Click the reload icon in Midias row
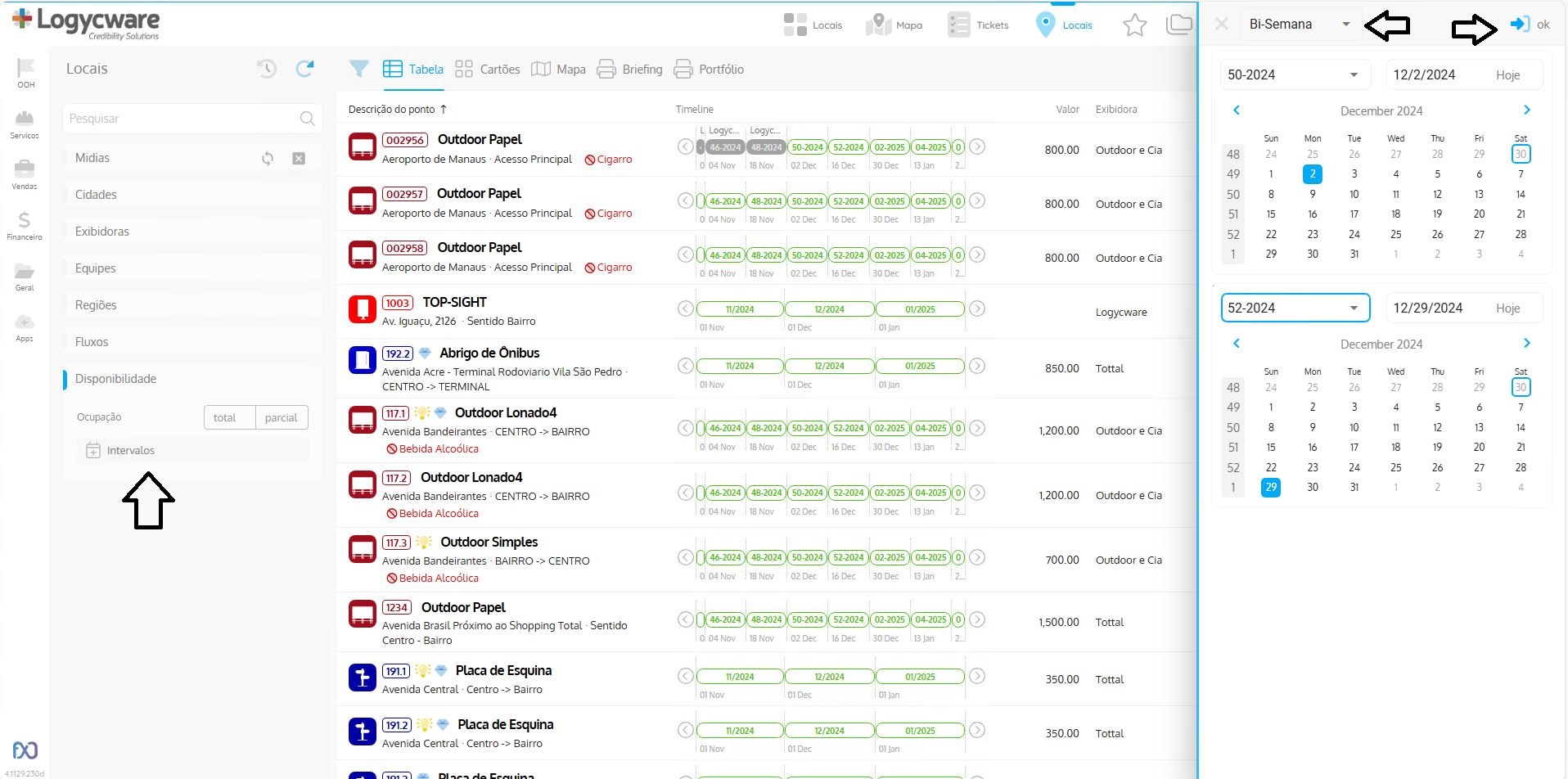This screenshot has width=1568, height=779. (268, 158)
